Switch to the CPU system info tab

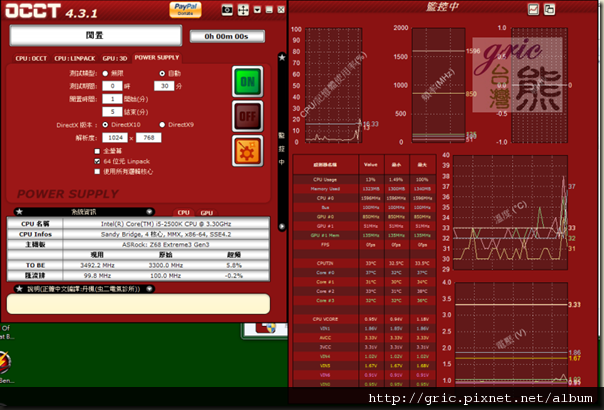(x=183, y=212)
